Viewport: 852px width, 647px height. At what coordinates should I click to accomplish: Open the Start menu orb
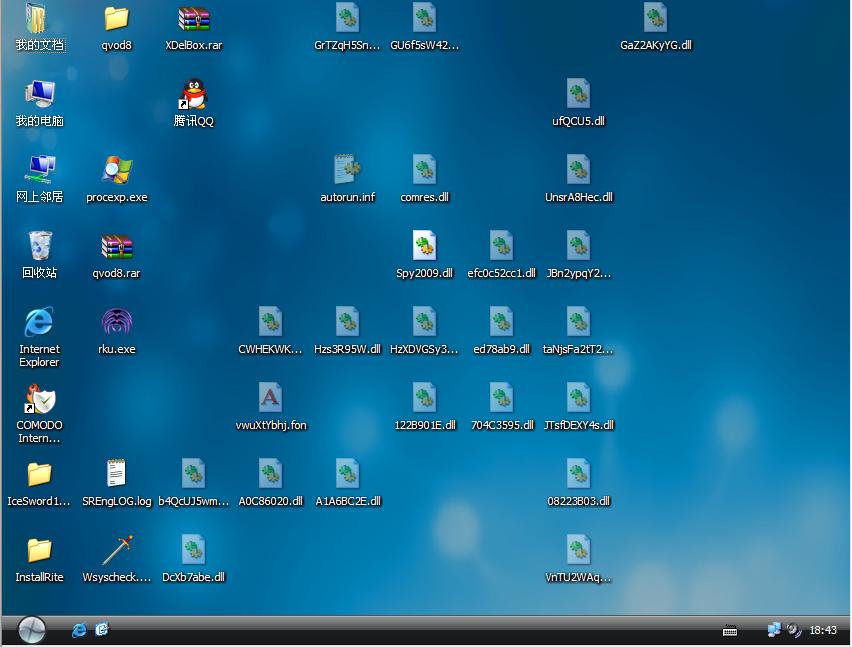(x=31, y=629)
